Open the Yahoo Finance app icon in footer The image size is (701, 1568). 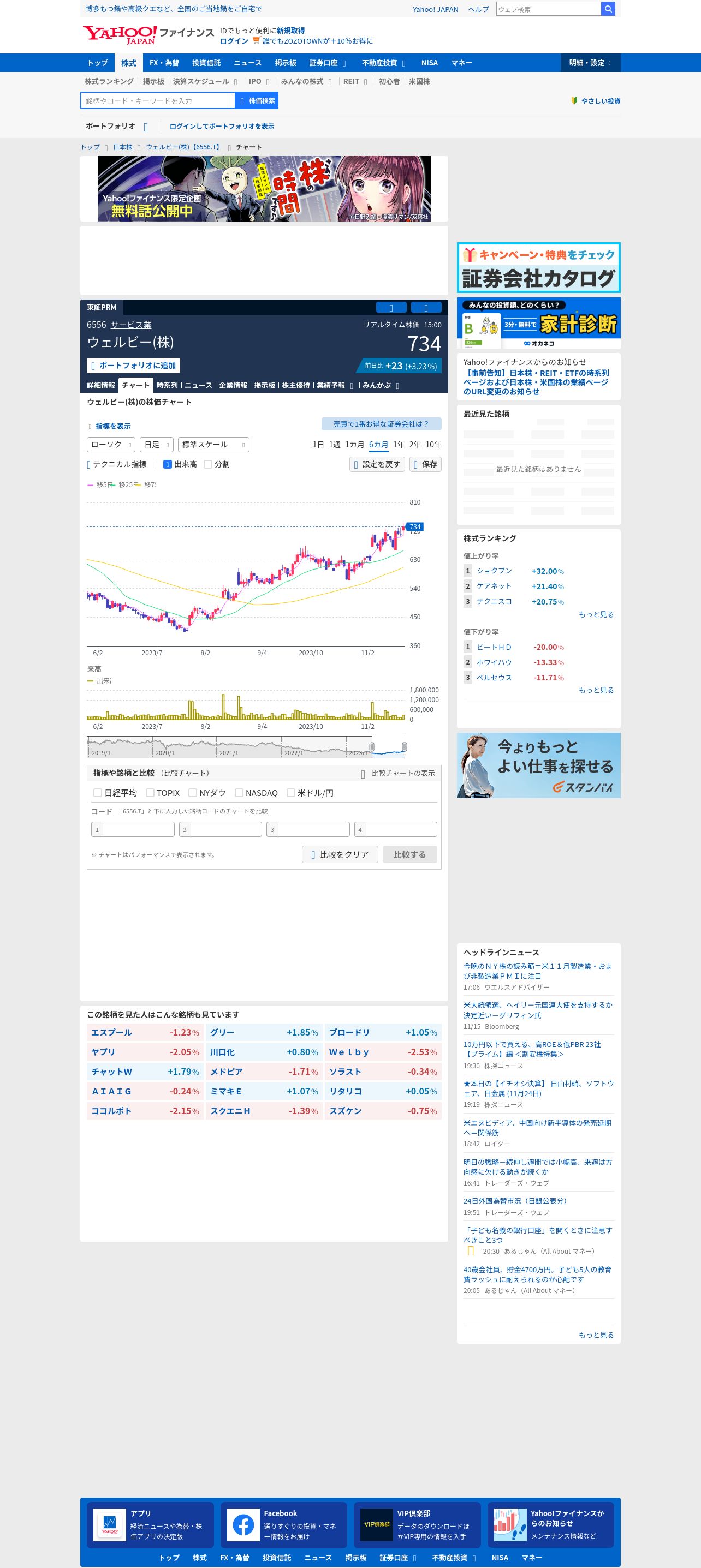click(110, 1525)
